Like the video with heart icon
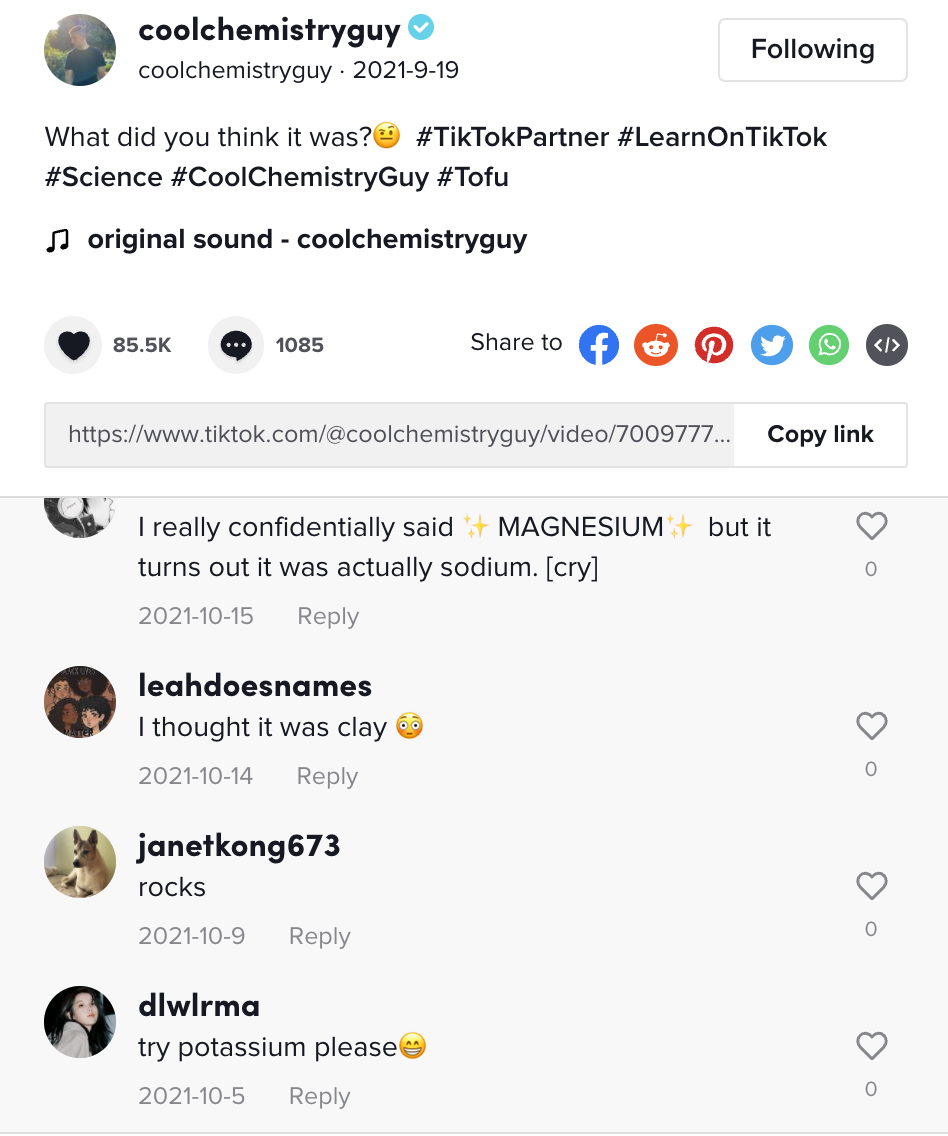Screen dimensions: 948x1136 coord(74,346)
